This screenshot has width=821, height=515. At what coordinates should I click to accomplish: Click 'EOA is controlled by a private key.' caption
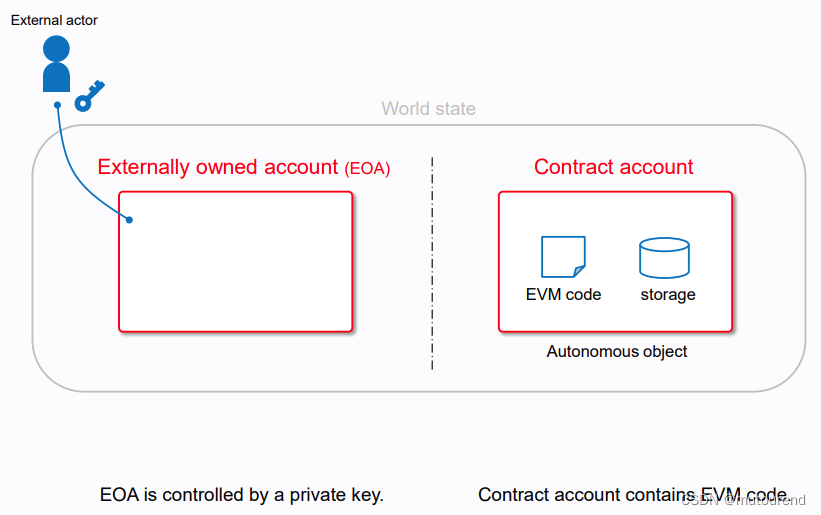point(242,495)
